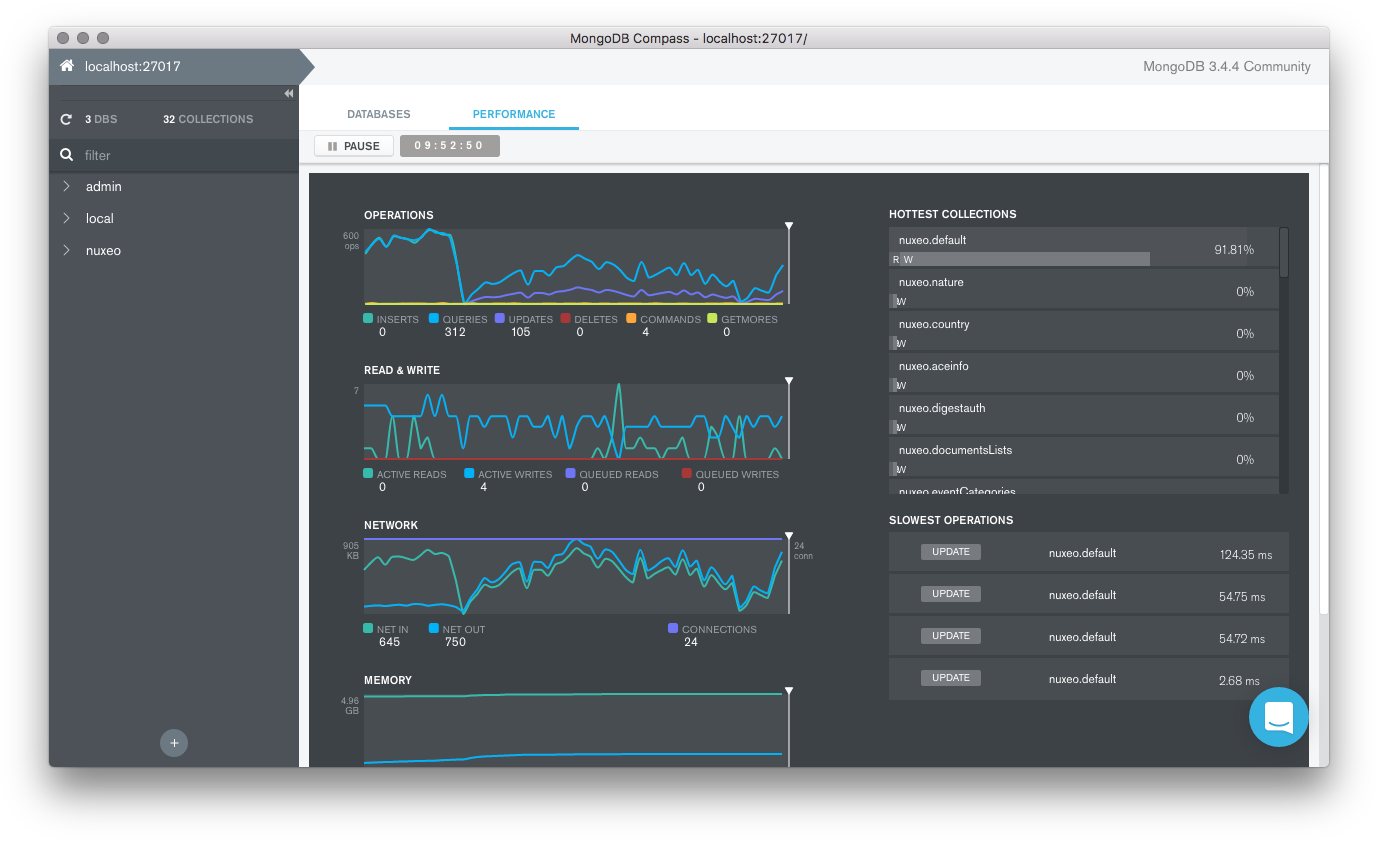
Task: Open the 54.72 ms UPDATE operation
Action: pos(1089,637)
